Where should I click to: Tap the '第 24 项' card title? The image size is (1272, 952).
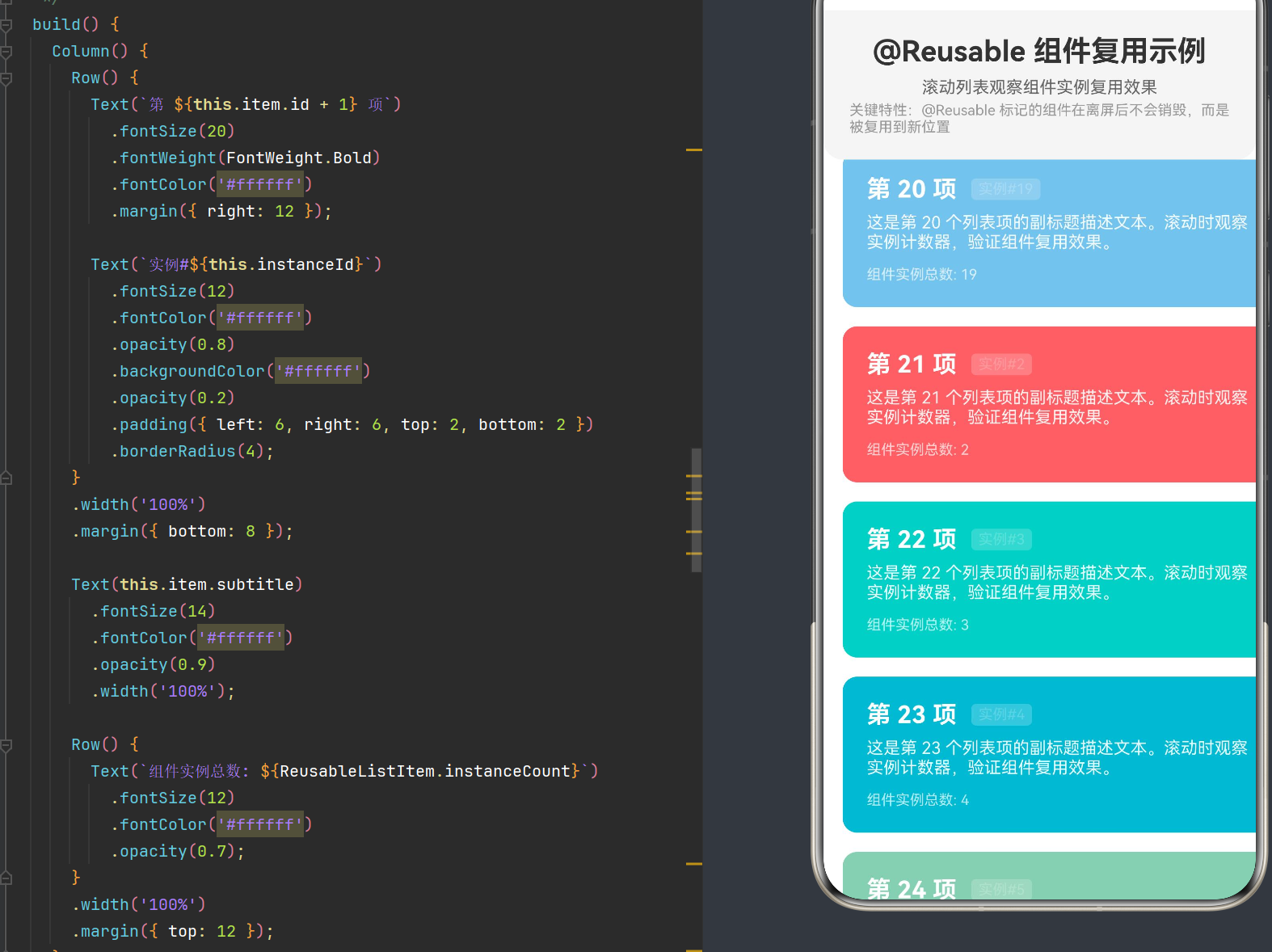912,888
